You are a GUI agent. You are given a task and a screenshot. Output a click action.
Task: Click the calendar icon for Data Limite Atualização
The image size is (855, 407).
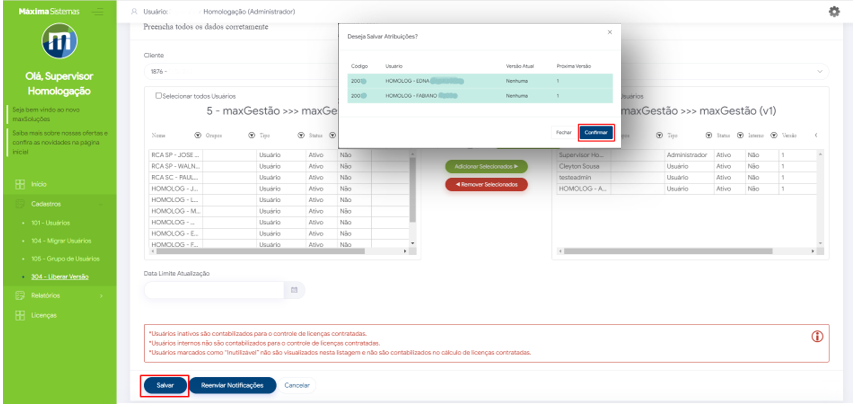click(x=295, y=290)
